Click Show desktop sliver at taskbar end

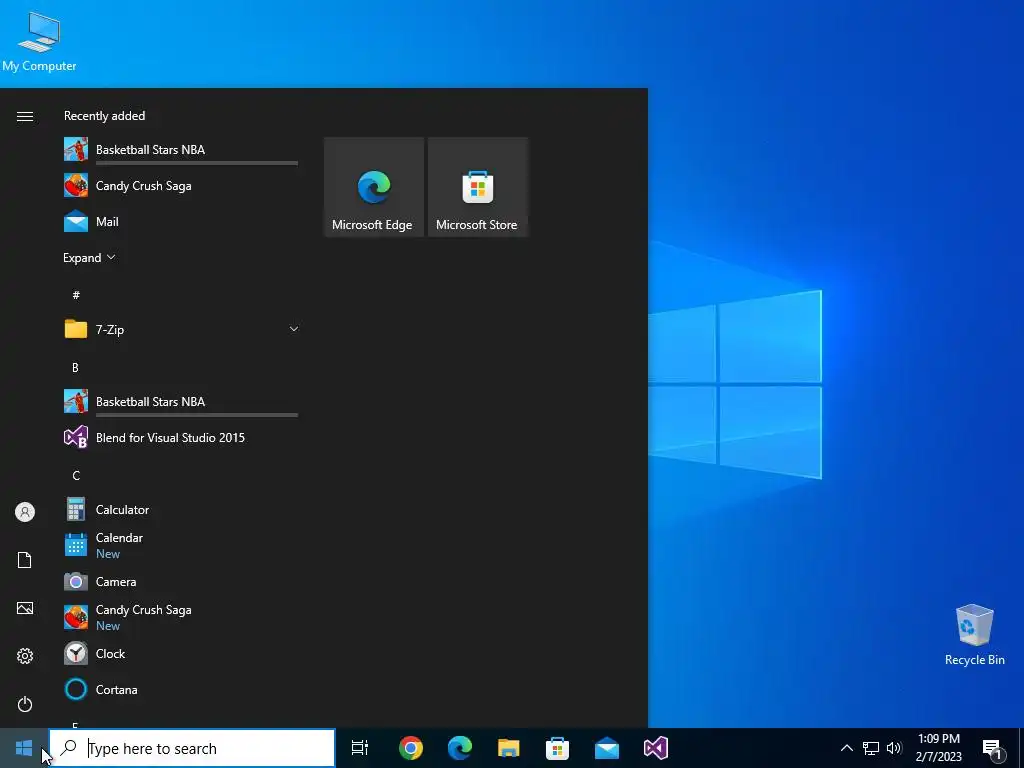(1021, 748)
